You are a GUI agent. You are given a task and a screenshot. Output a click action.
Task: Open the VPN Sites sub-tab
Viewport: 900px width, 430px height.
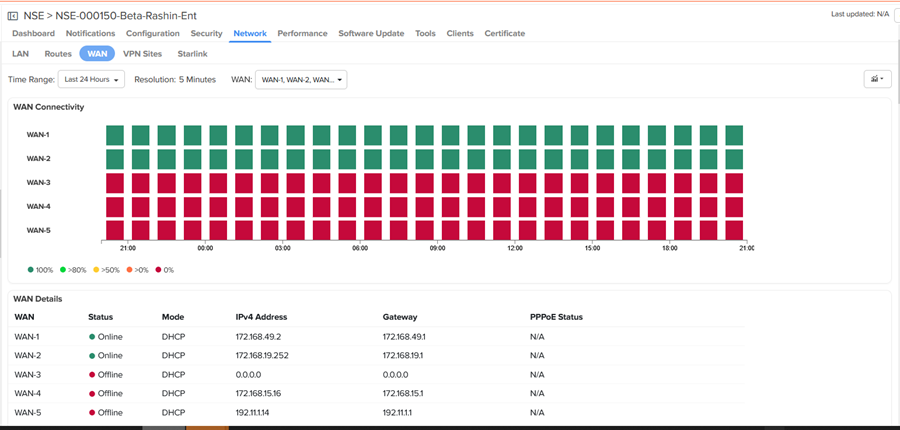click(x=142, y=54)
